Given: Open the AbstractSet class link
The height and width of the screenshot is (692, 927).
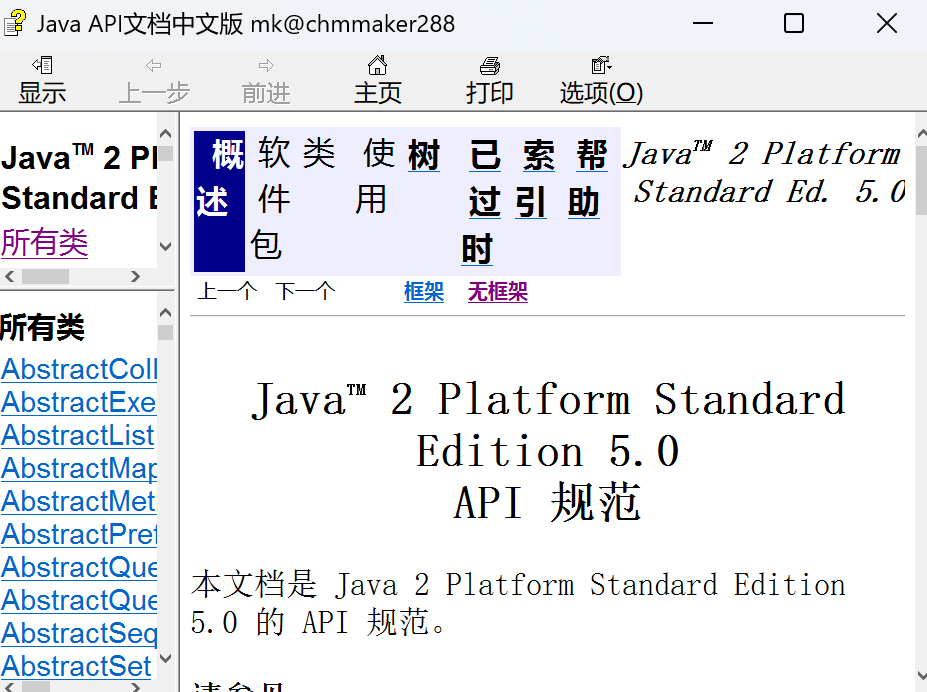Looking at the screenshot, I should tap(76, 667).
